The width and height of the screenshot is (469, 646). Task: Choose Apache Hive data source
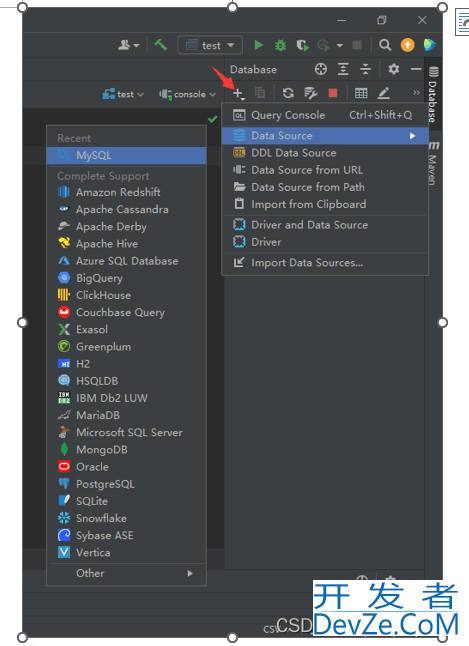tap(127, 243)
